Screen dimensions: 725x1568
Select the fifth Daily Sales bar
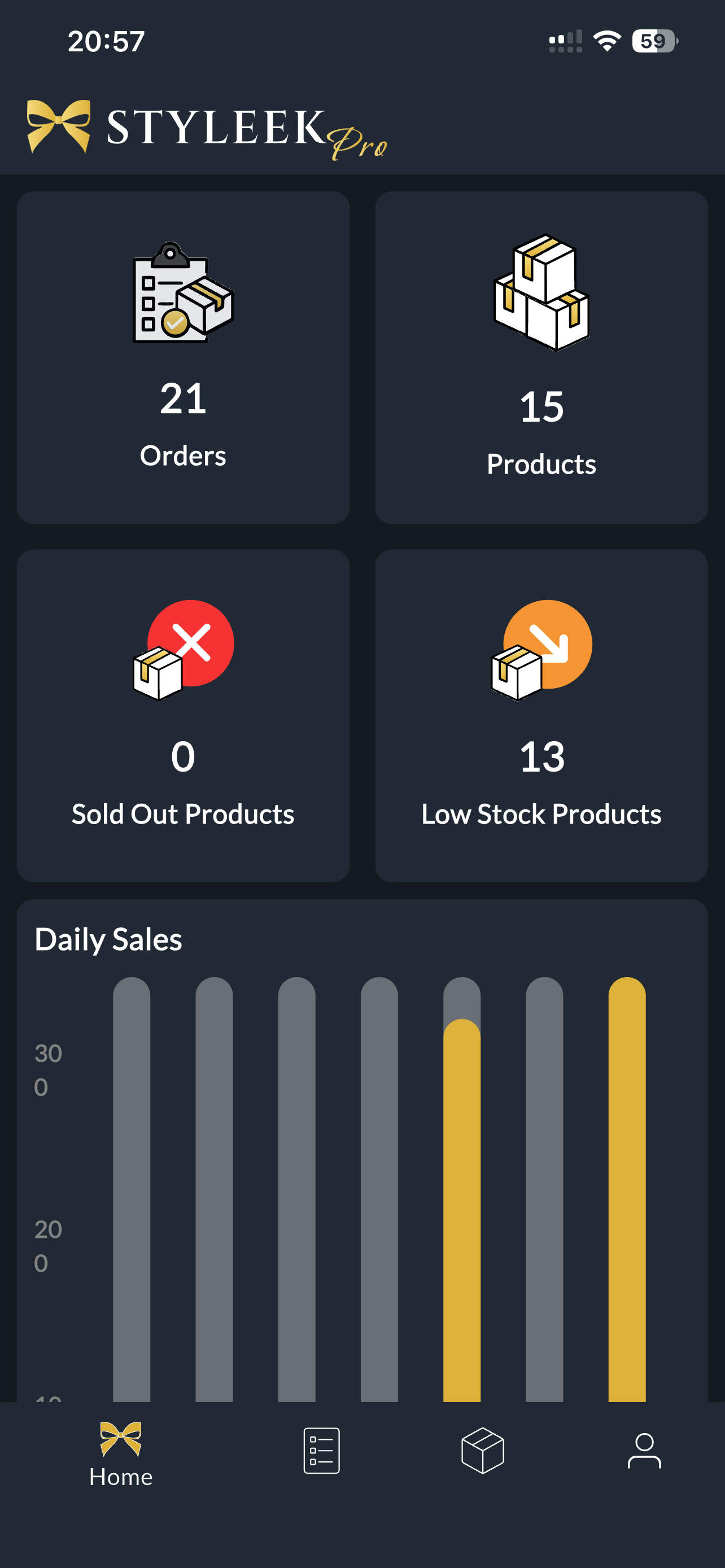coord(462,1189)
